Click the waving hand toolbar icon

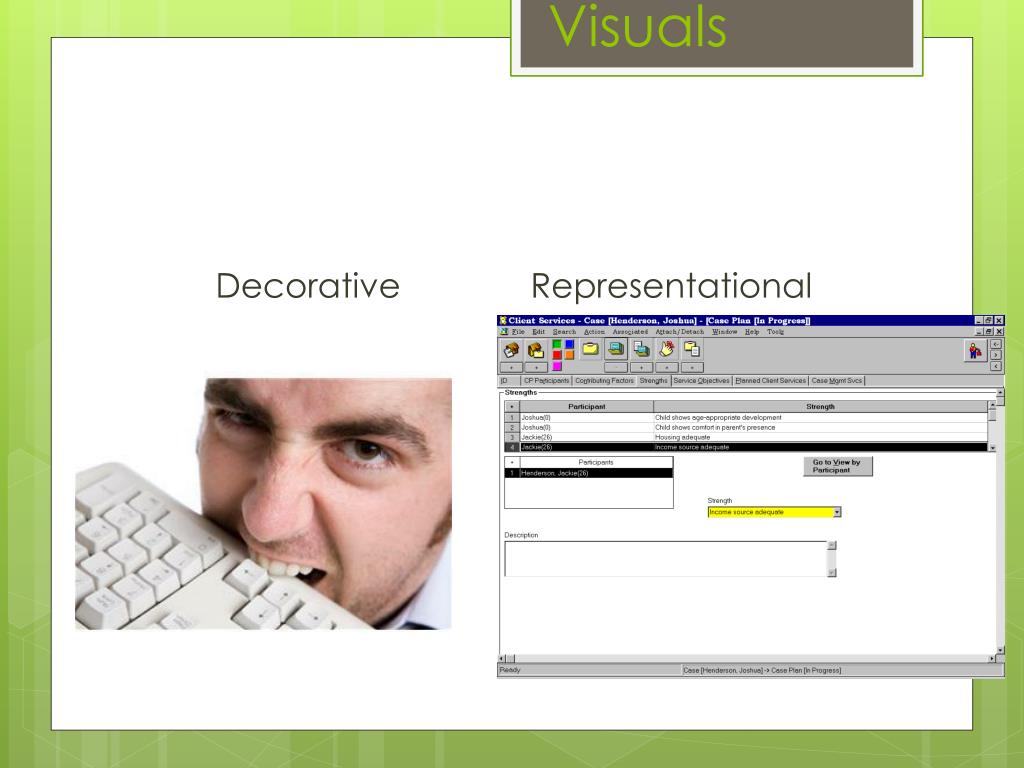click(x=667, y=349)
